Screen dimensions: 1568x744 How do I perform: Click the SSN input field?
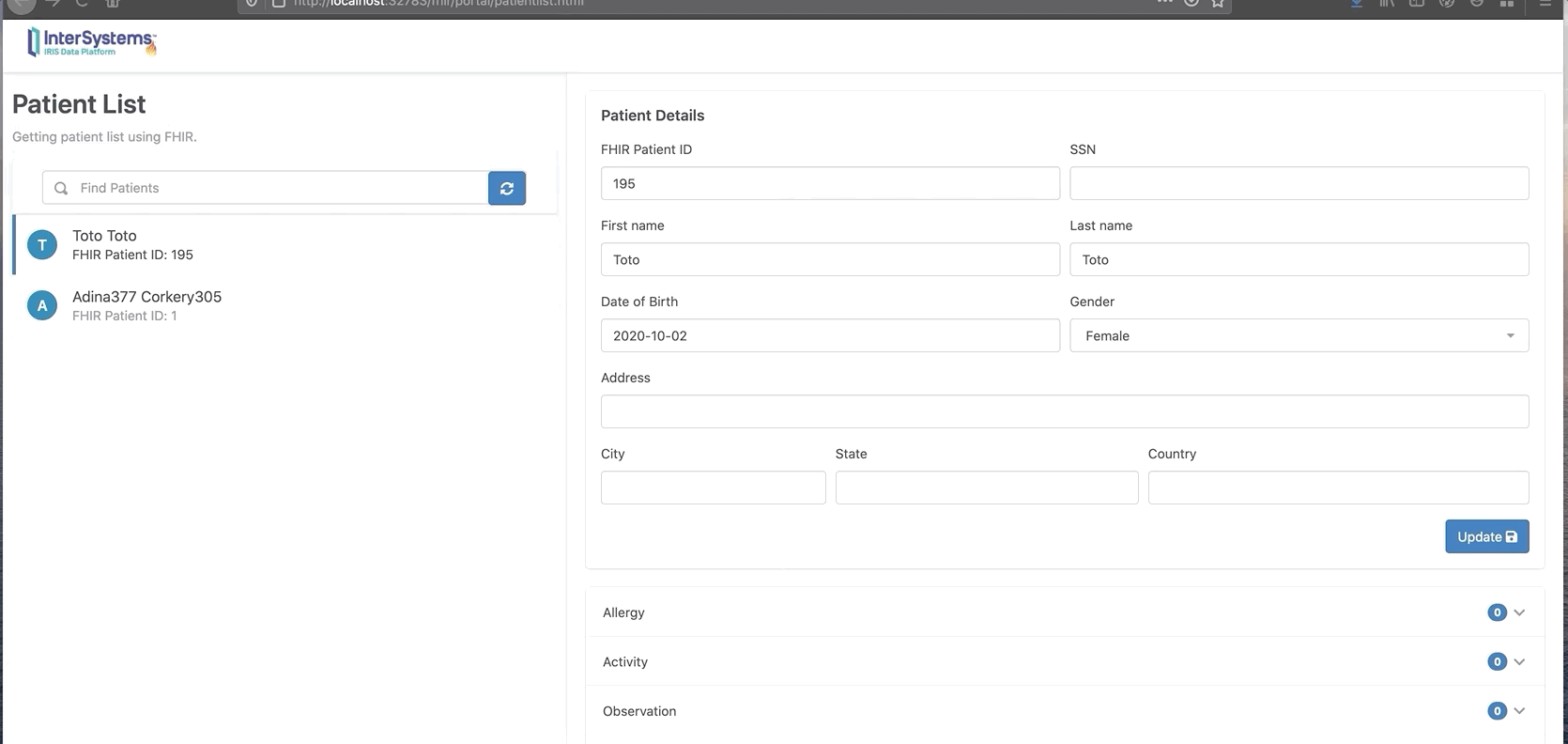coord(1299,183)
